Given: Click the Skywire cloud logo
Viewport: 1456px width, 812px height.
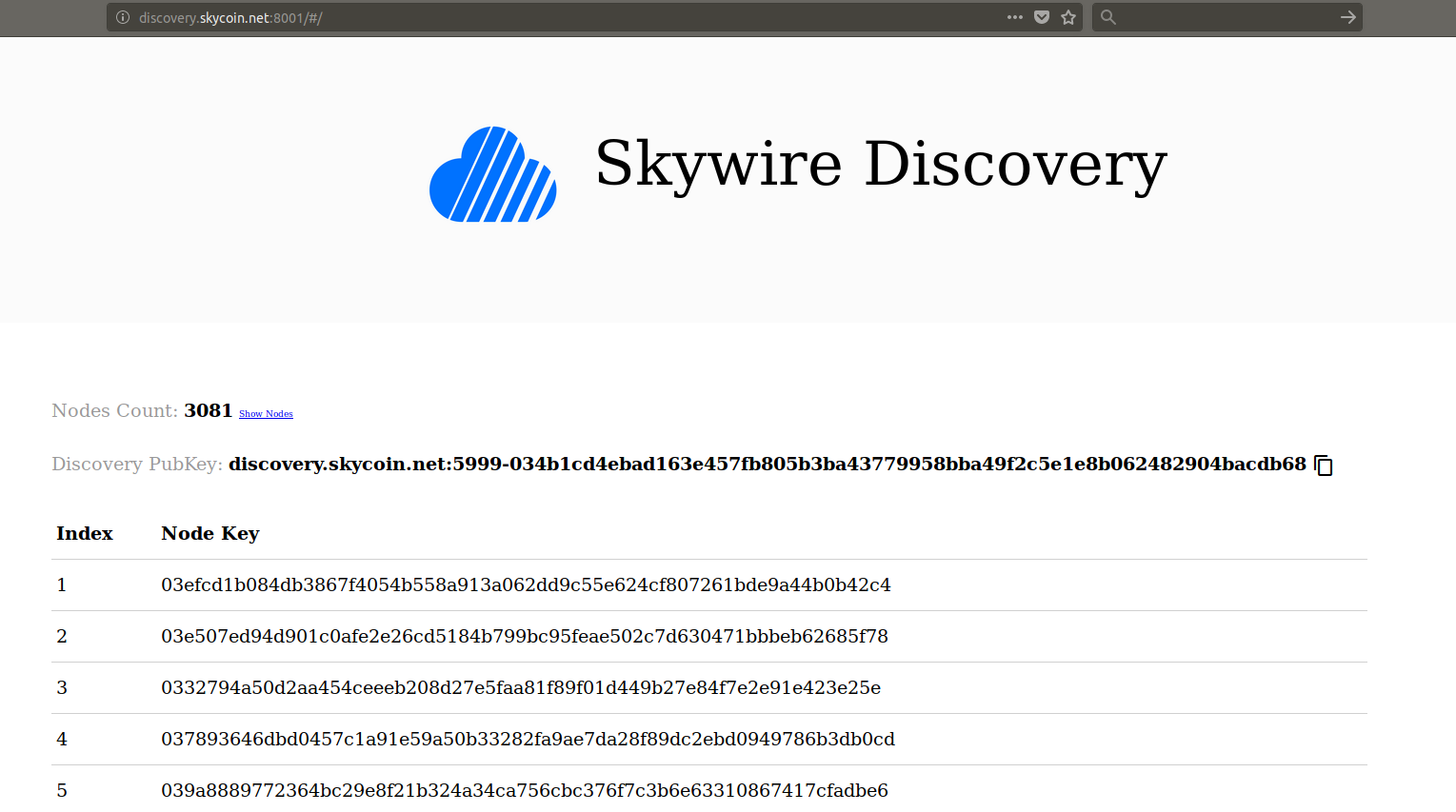Looking at the screenshot, I should [x=493, y=174].
